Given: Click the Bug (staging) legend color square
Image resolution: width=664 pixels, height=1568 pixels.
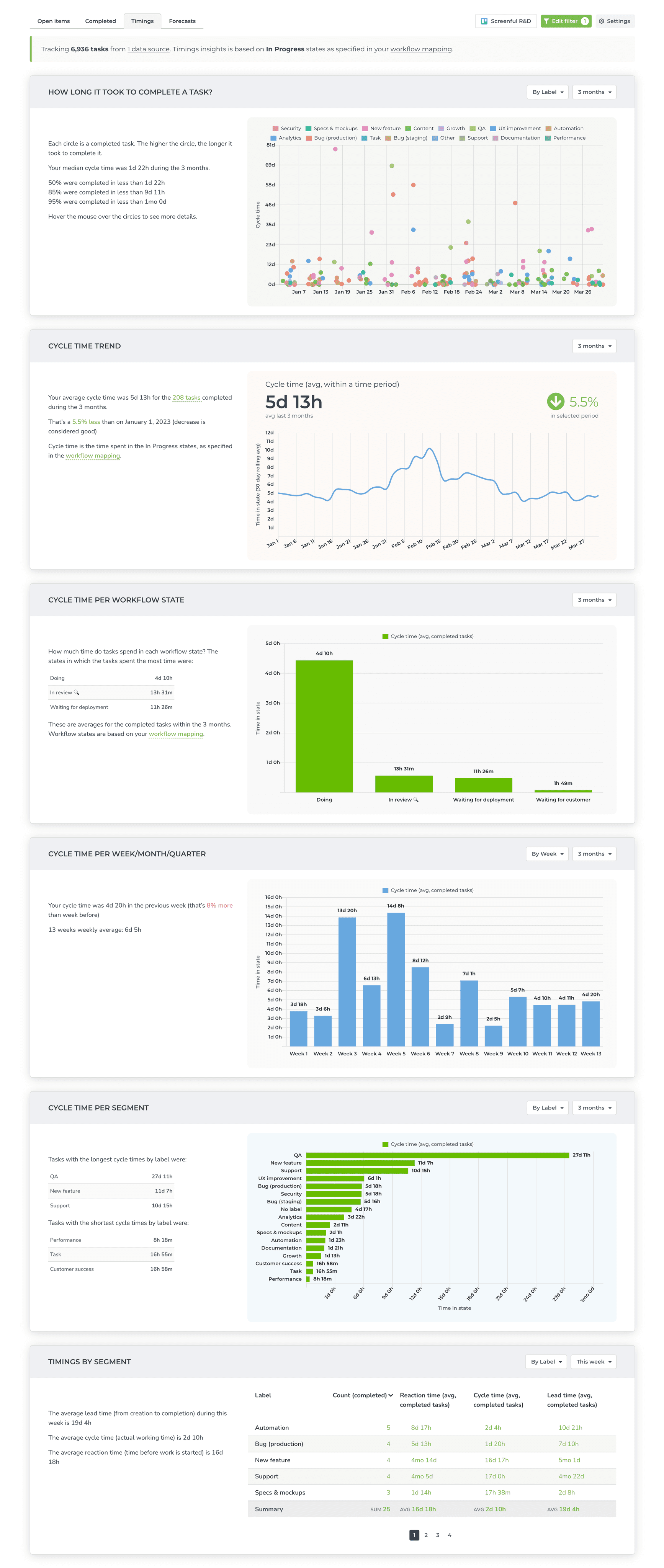Looking at the screenshot, I should click(x=388, y=138).
